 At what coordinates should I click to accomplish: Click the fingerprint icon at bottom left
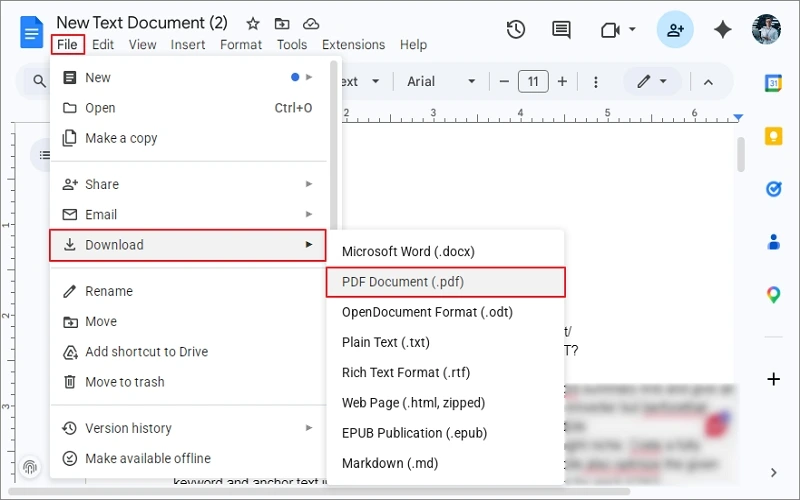click(x=30, y=466)
